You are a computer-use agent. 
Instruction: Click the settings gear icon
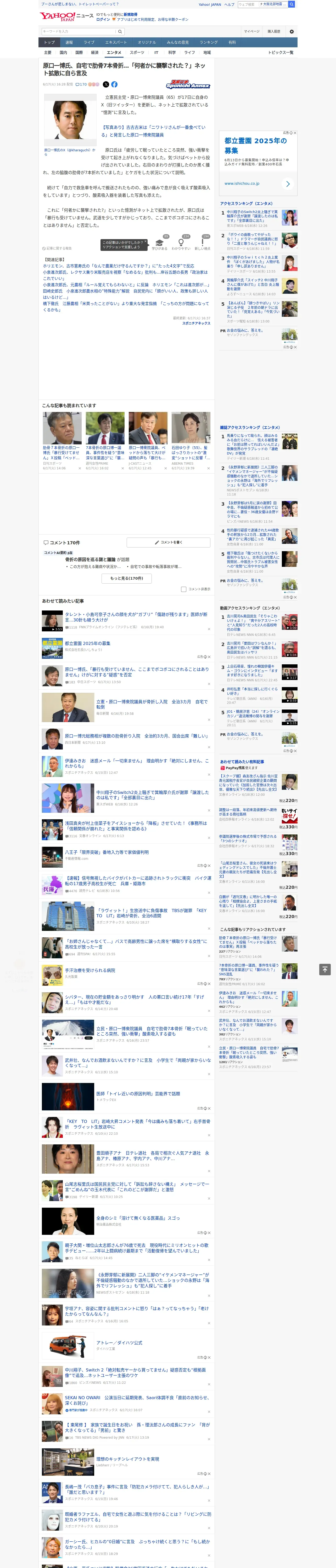point(292,31)
